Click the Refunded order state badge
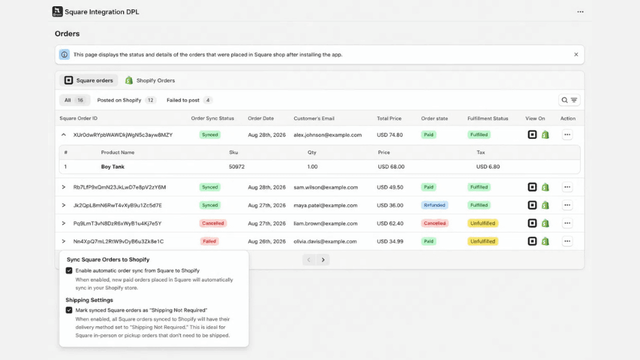640x360 pixels. tap(434, 205)
